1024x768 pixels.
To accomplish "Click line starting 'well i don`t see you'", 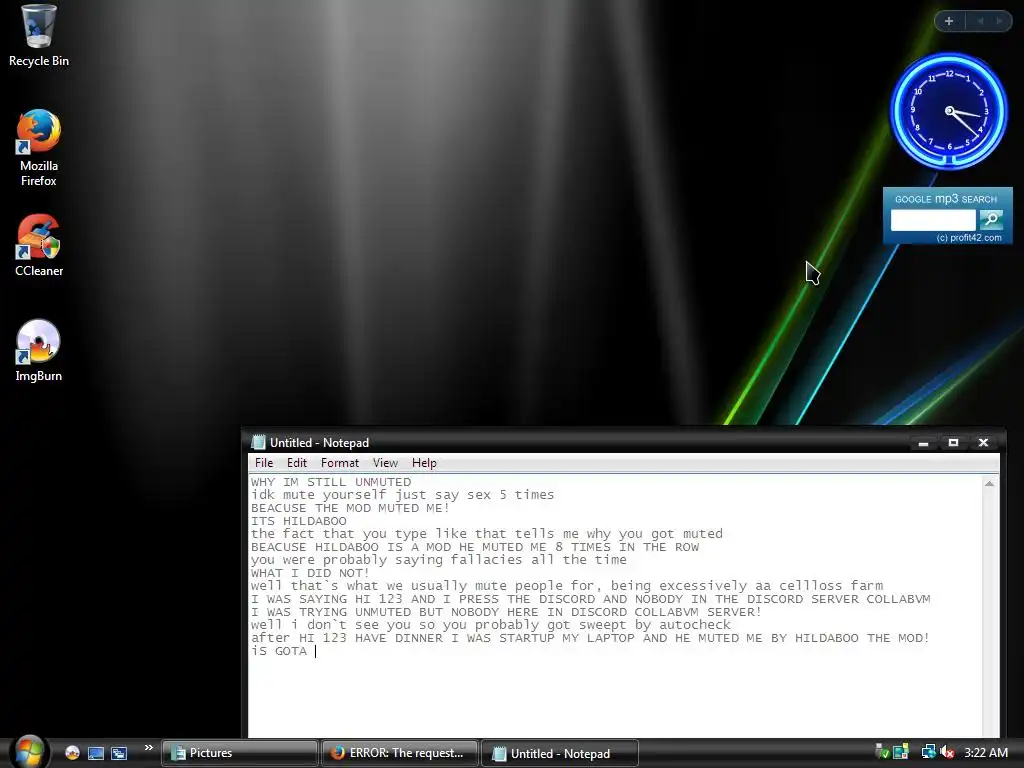I will click(x=490, y=625).
